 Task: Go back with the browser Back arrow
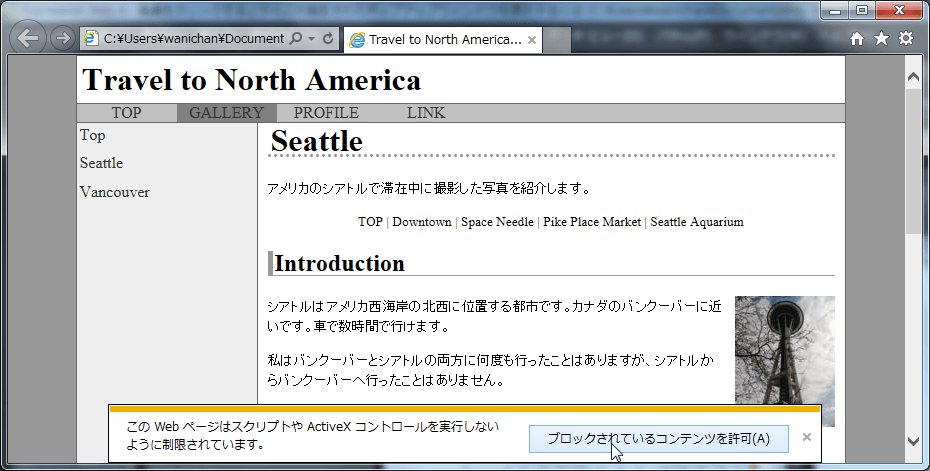click(28, 39)
